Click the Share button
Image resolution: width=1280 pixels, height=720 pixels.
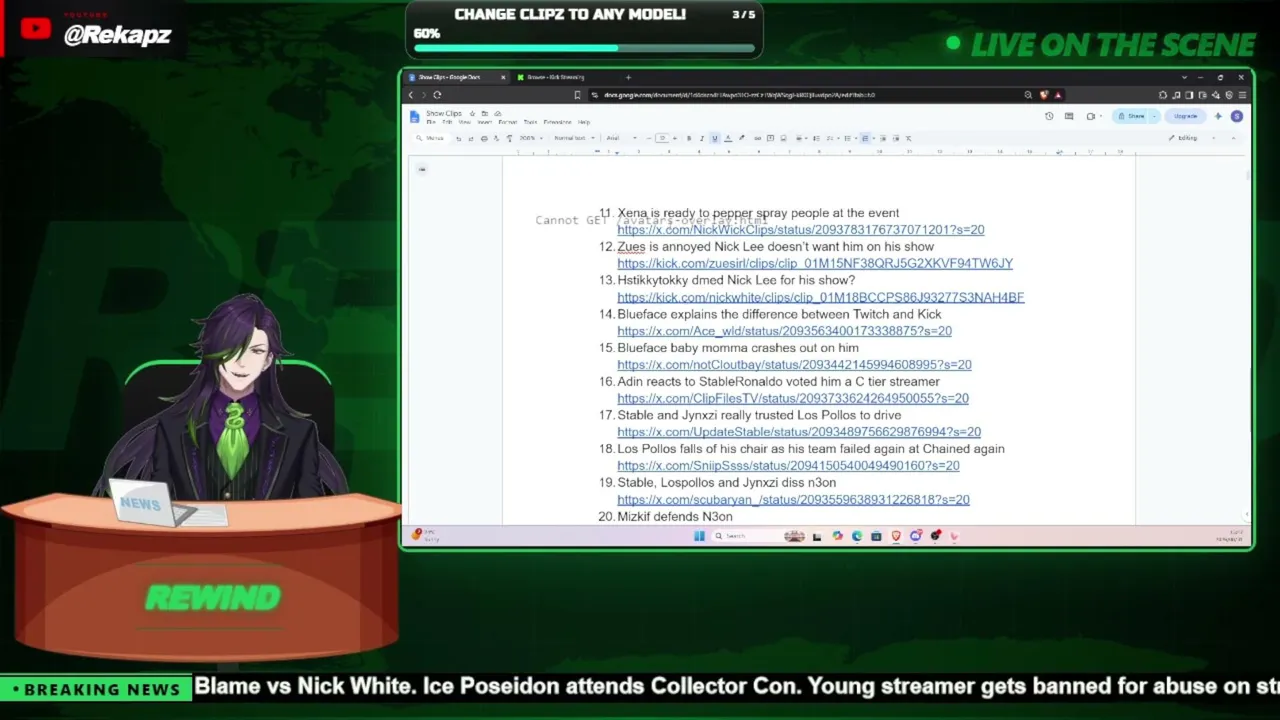click(1132, 116)
